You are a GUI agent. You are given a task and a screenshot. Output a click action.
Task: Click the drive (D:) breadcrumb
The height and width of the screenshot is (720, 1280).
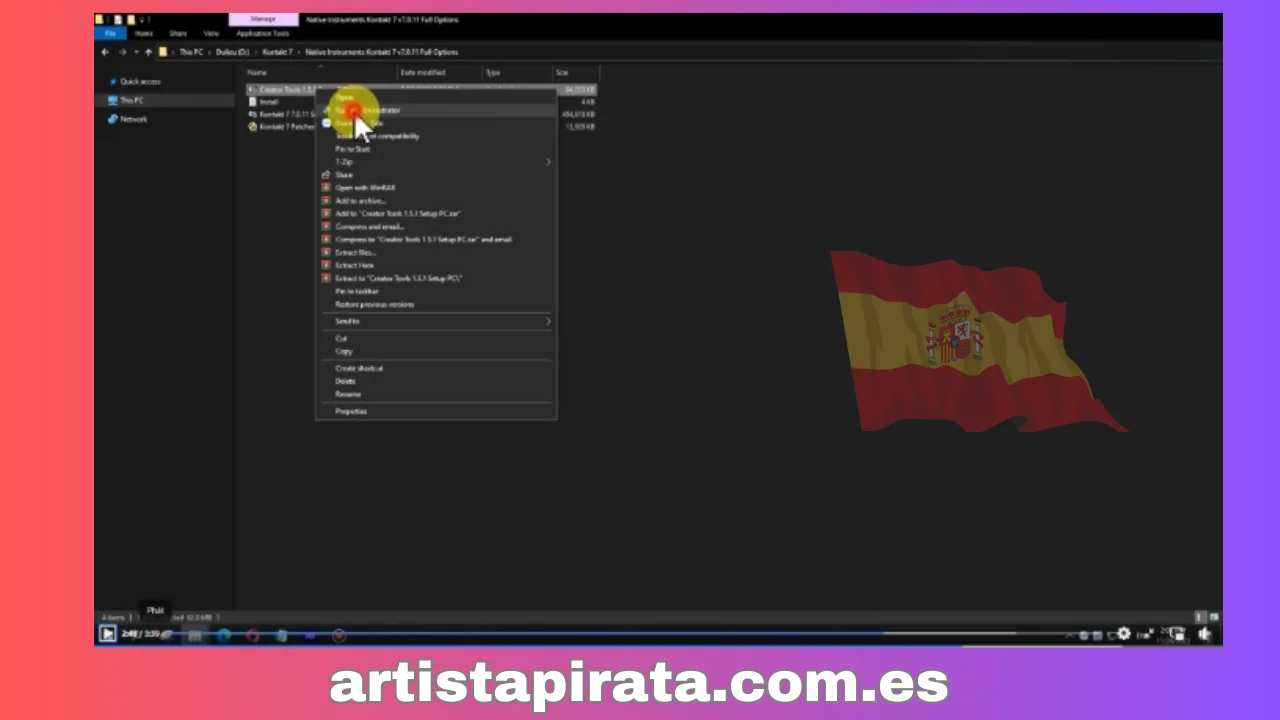point(233,52)
